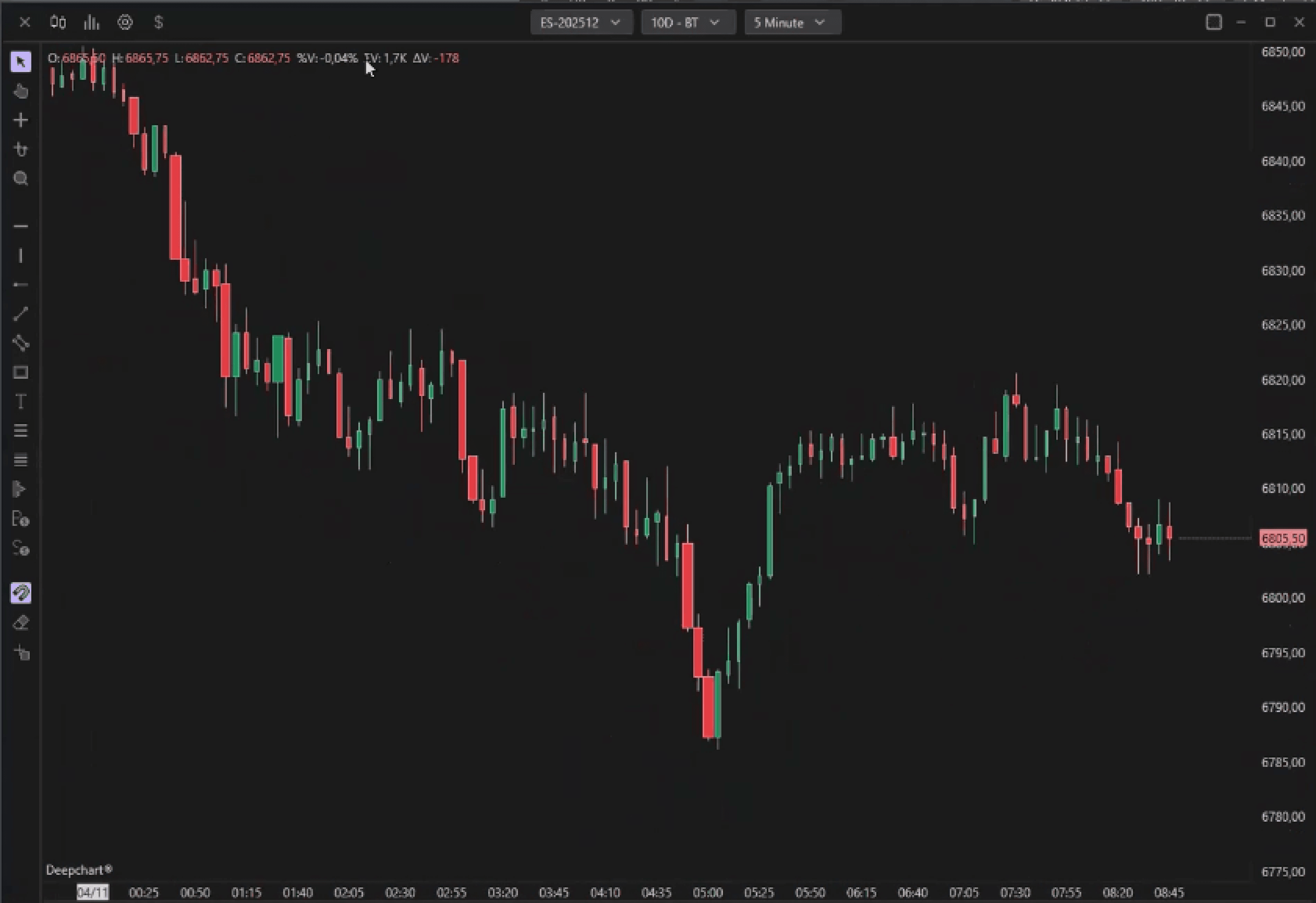Pick the diagonal trend line tool
Image resolution: width=1316 pixels, height=903 pixels.
(21, 314)
